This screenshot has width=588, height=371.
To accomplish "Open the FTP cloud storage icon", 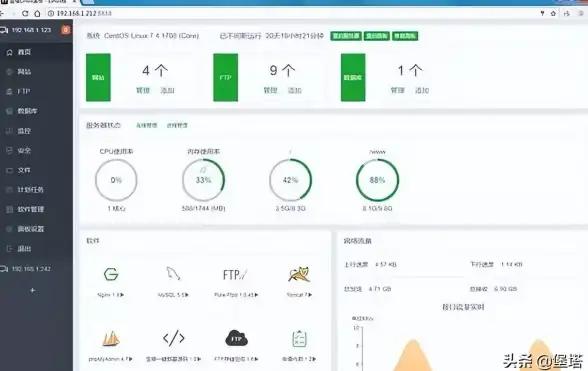I will (x=236, y=338).
